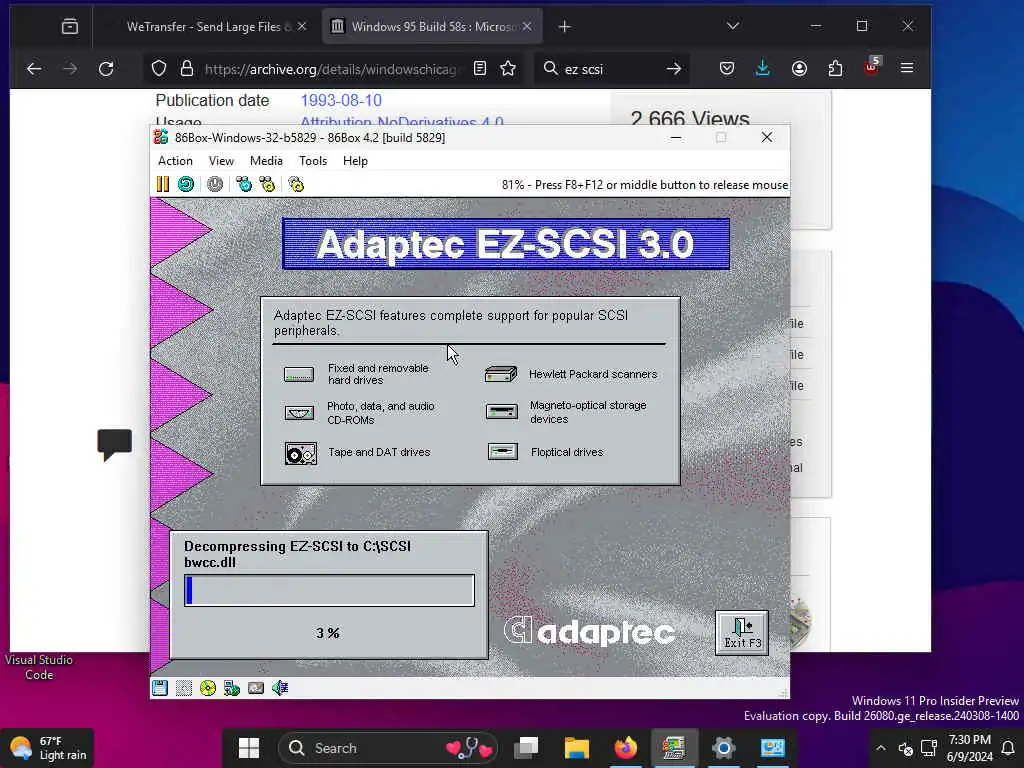
Task: Click the black speech bubble feedback icon
Action: 114,445
